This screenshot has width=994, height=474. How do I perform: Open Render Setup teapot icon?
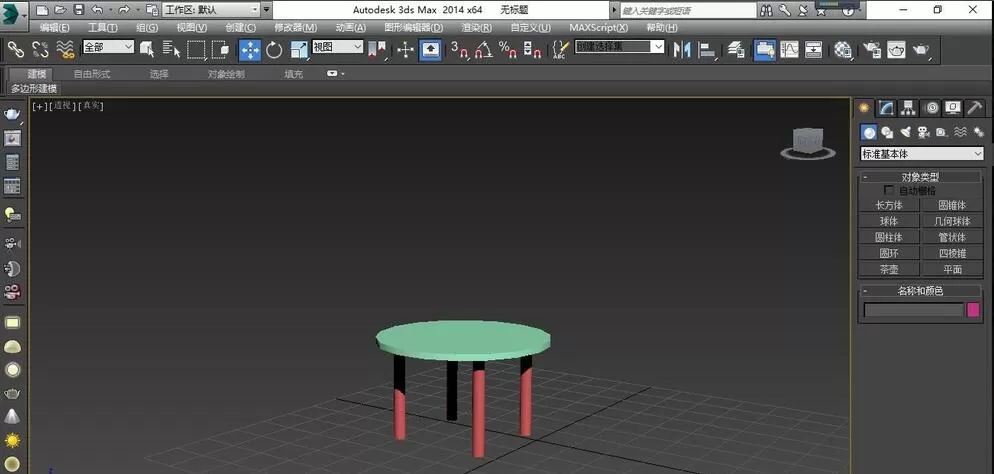(872, 49)
